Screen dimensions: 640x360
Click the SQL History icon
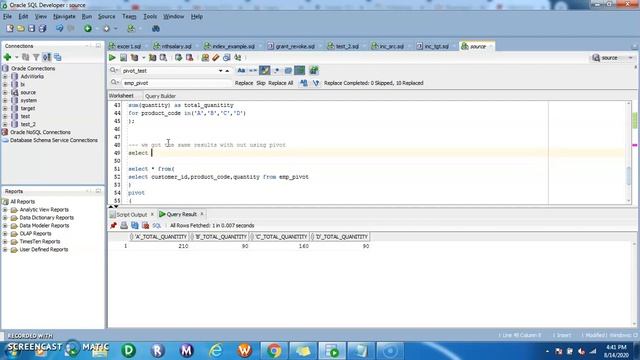(227, 58)
